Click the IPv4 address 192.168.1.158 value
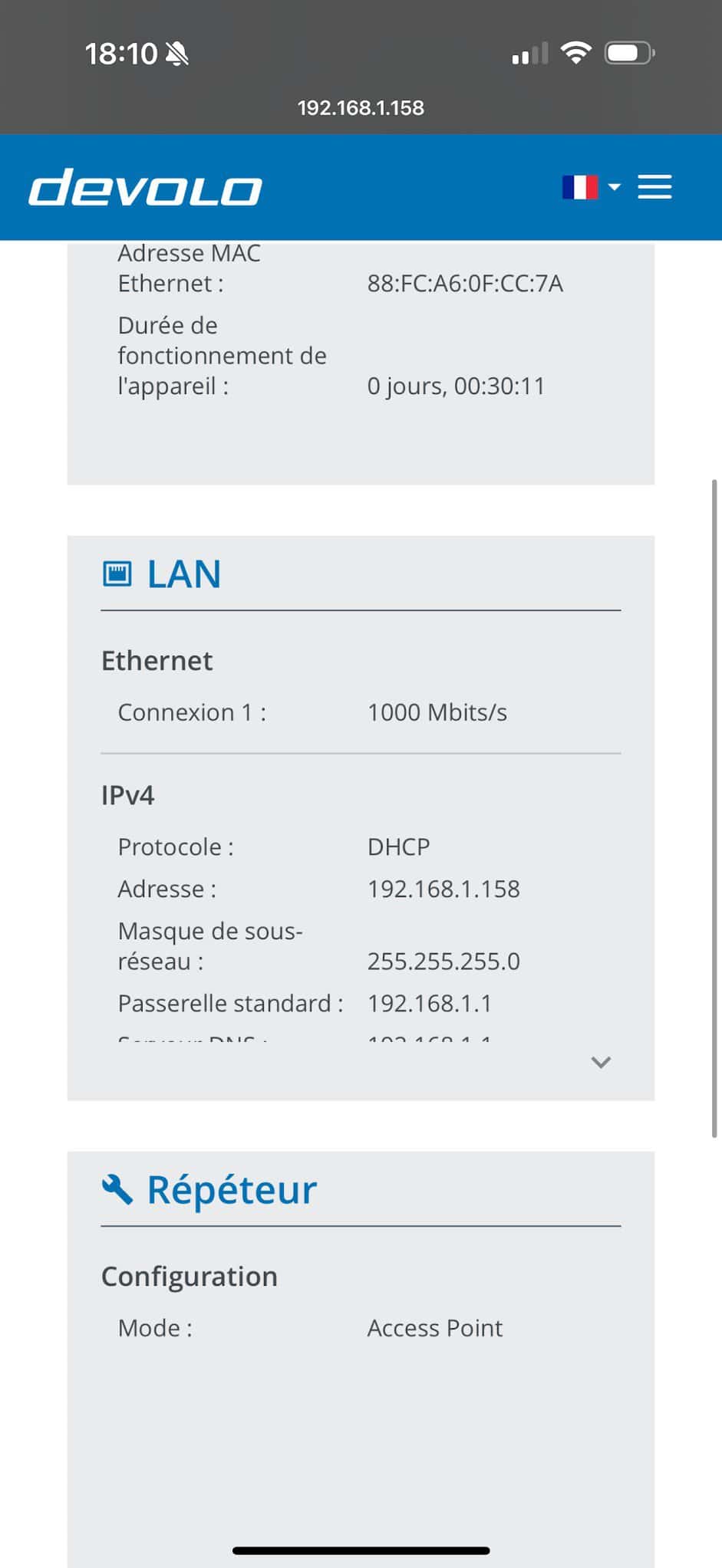722x1568 pixels. click(x=443, y=889)
